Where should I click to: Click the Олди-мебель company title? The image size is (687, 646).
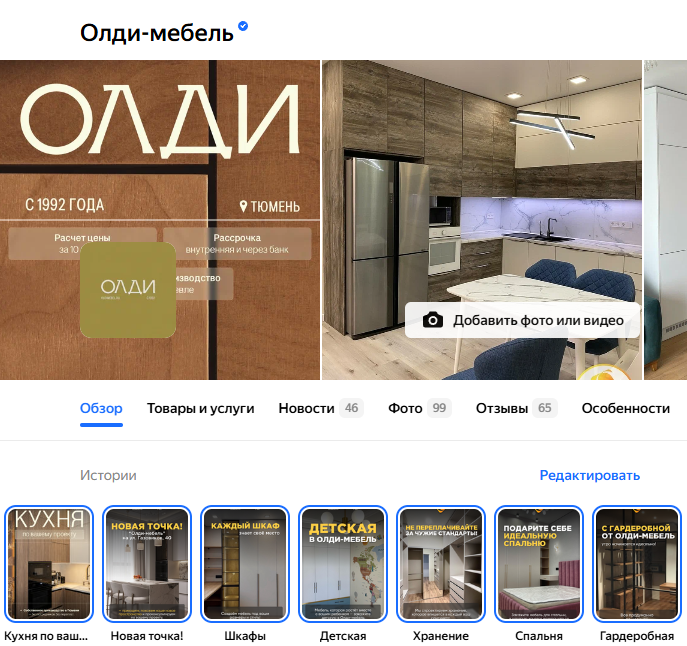pyautogui.click(x=156, y=33)
